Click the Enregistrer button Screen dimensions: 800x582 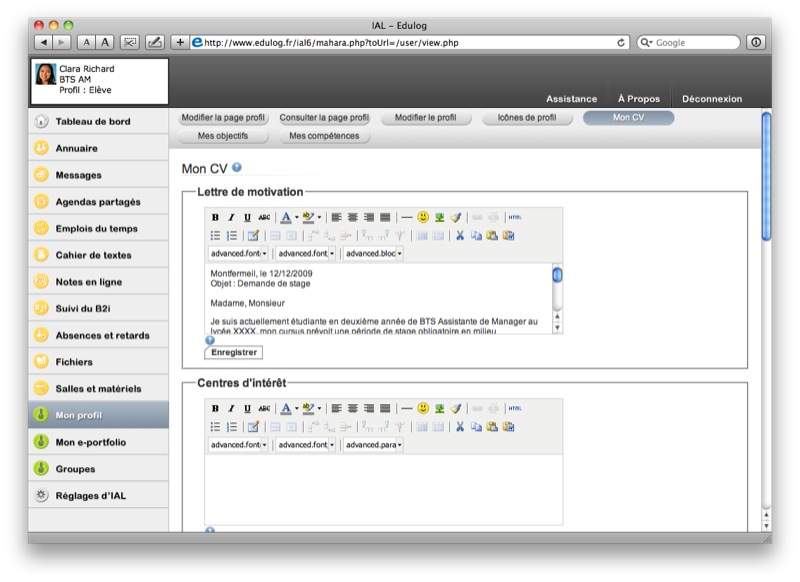click(233, 352)
